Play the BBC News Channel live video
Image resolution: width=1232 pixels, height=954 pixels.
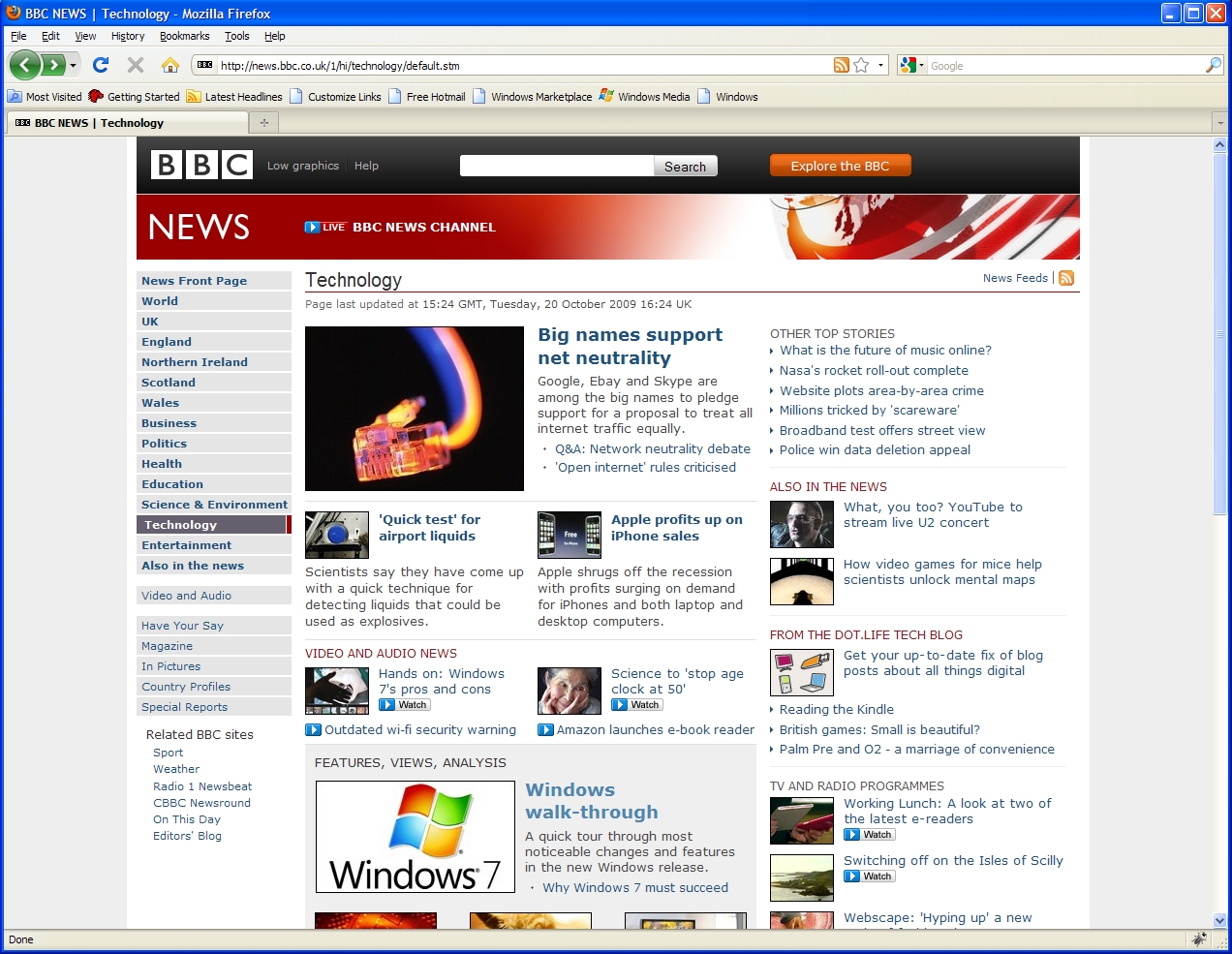[x=400, y=227]
